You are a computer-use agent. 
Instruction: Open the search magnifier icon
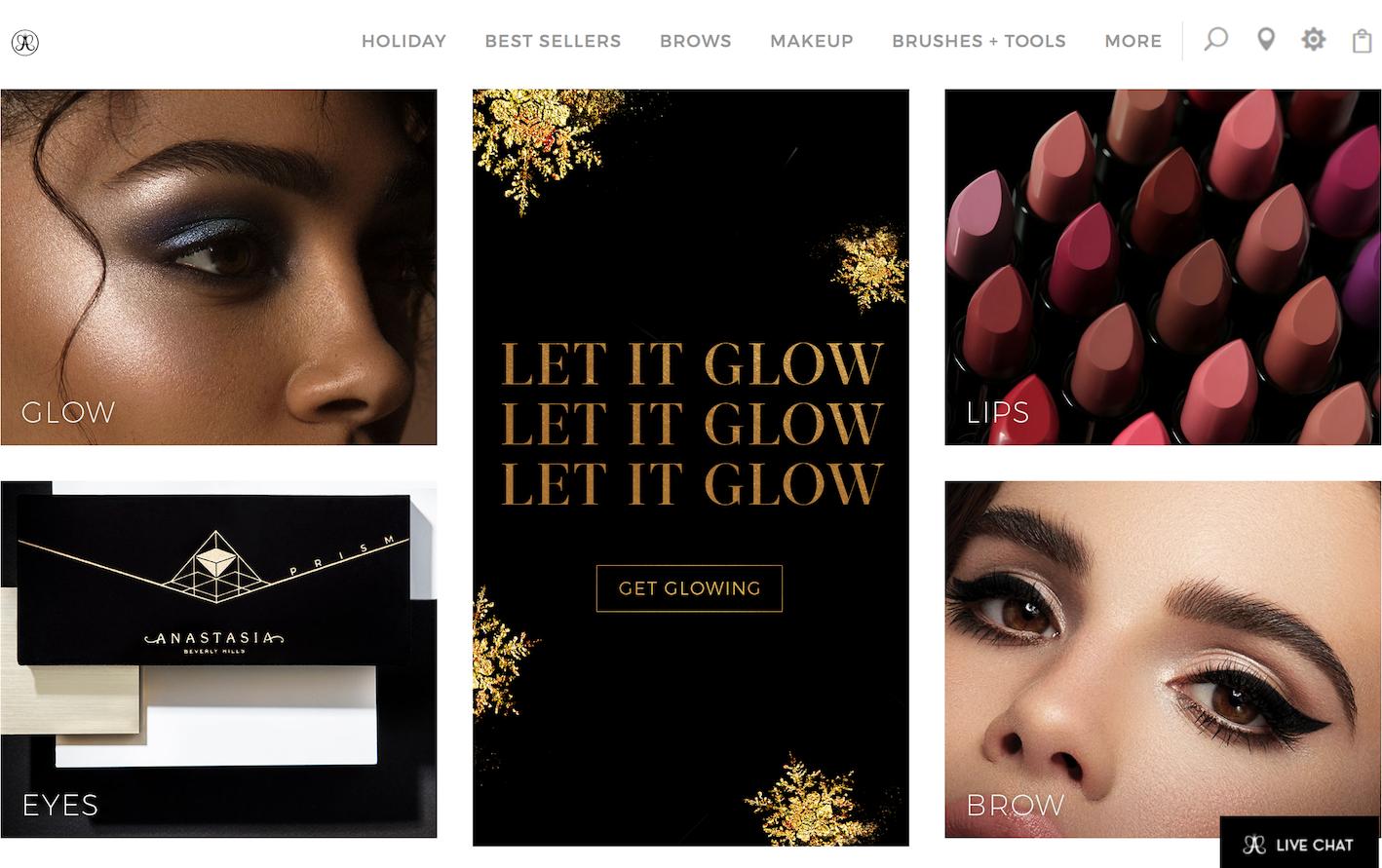(1215, 39)
